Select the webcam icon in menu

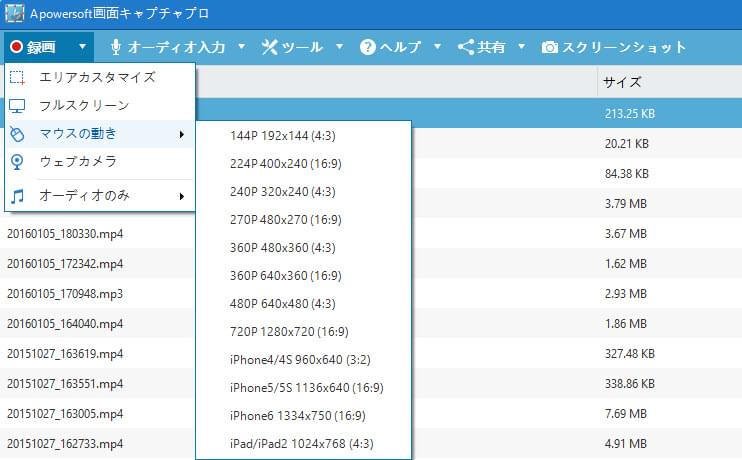(x=17, y=161)
